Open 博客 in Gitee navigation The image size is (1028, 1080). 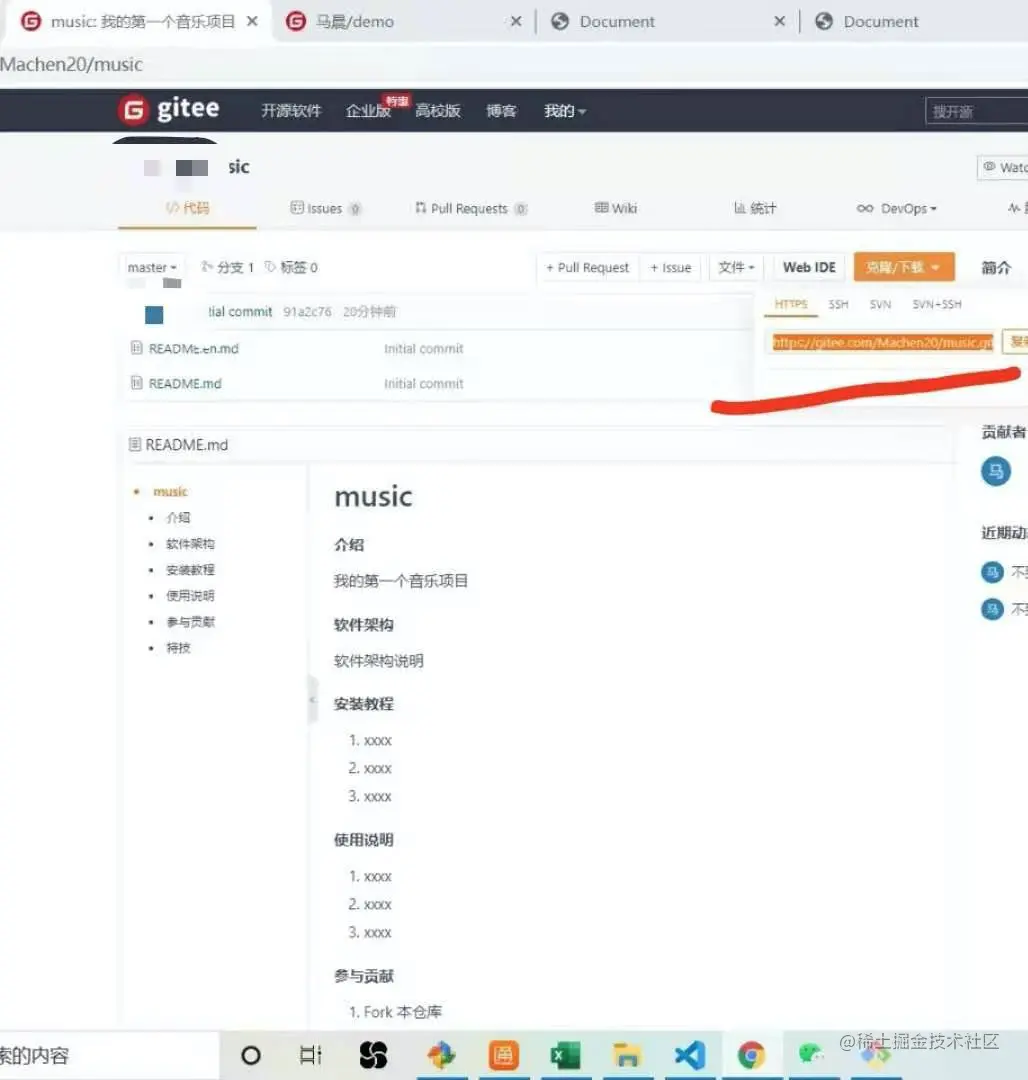(501, 111)
